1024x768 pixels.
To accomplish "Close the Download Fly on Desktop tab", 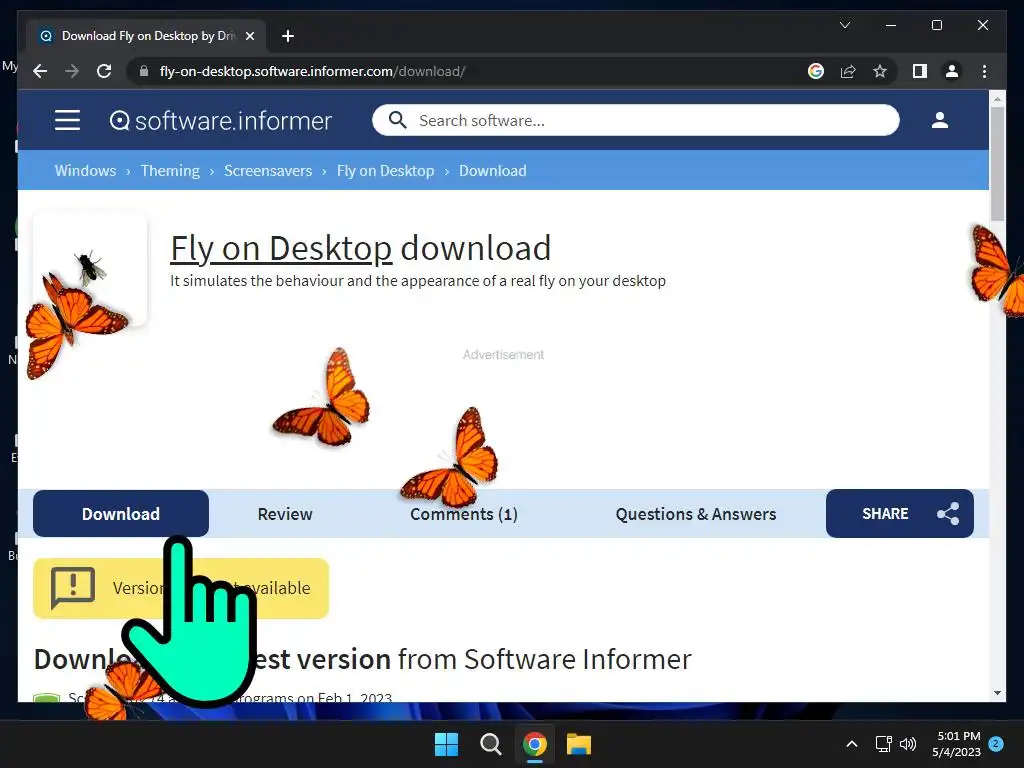I will pyautogui.click(x=249, y=36).
